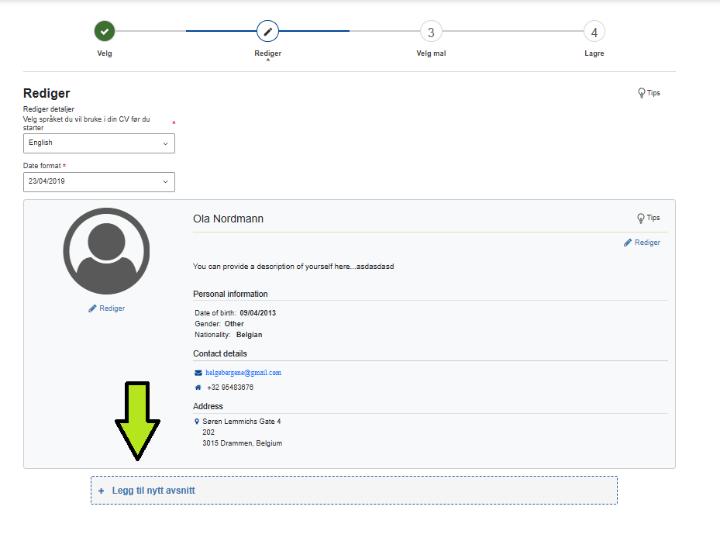This screenshot has height=554, width=720.
Task: Click the address line 202
Action: [x=208, y=432]
